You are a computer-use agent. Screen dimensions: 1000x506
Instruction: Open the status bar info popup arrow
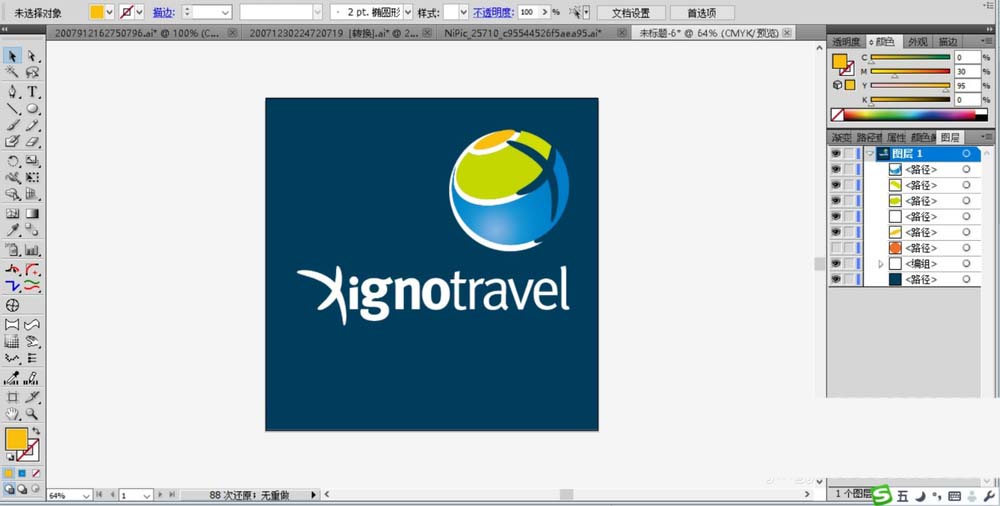[313, 495]
